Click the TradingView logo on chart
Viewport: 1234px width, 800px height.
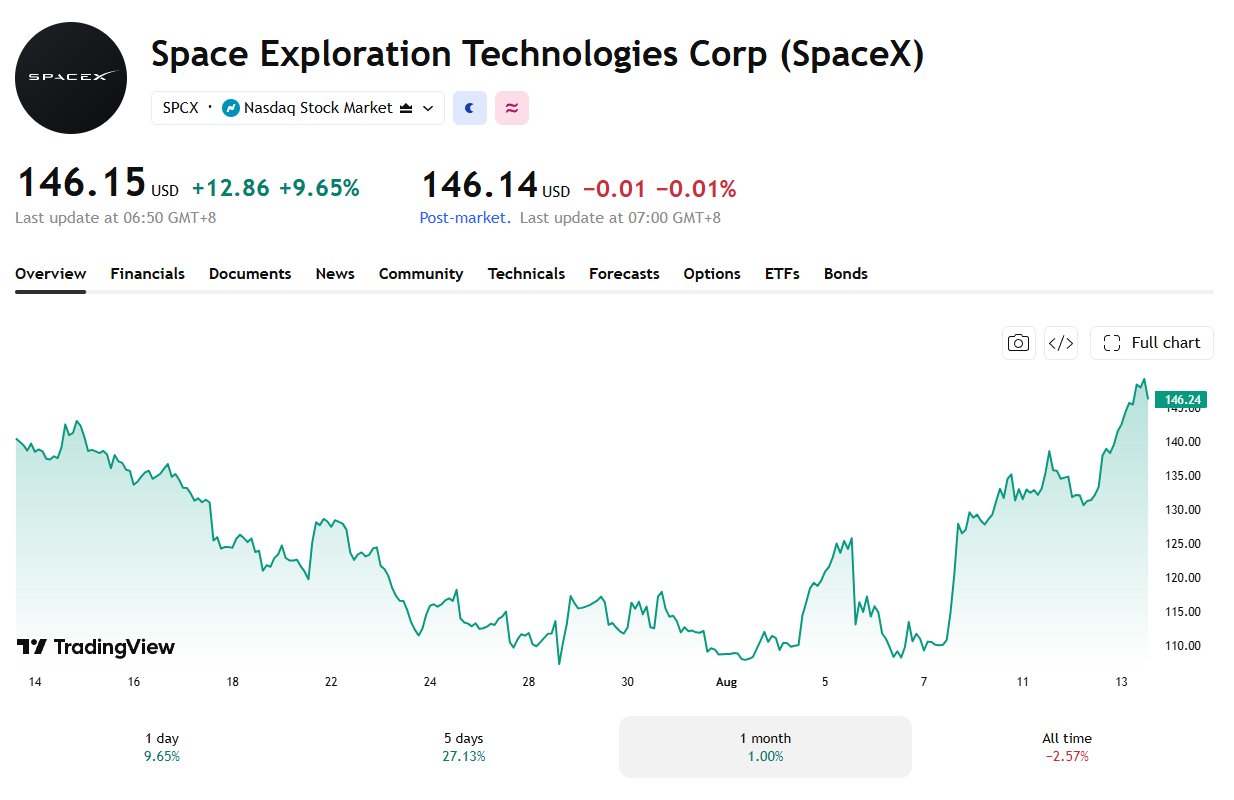pos(96,647)
